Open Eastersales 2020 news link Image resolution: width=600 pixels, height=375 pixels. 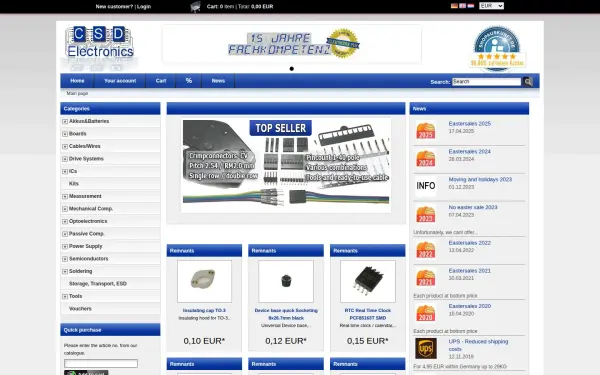click(470, 306)
